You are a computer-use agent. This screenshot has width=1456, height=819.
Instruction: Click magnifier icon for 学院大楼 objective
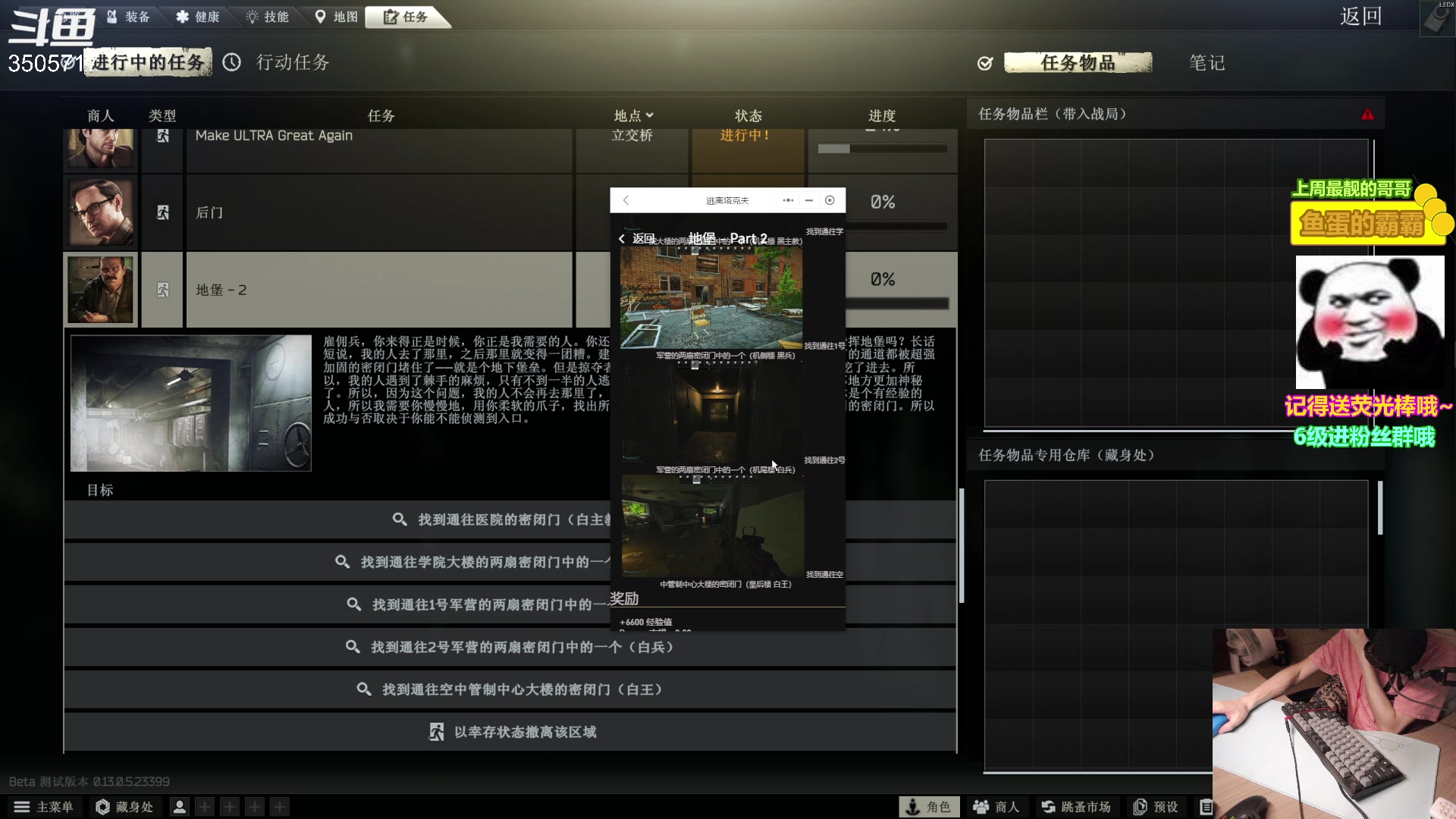(x=342, y=562)
